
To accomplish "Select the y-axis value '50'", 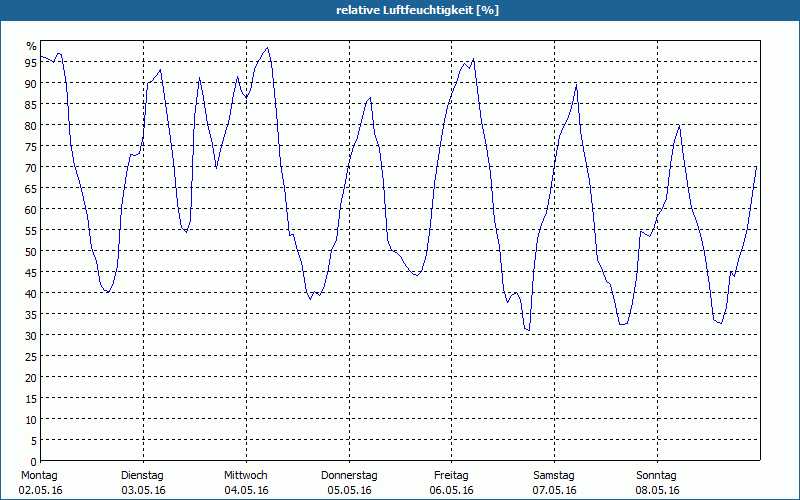I will (x=32, y=251).
